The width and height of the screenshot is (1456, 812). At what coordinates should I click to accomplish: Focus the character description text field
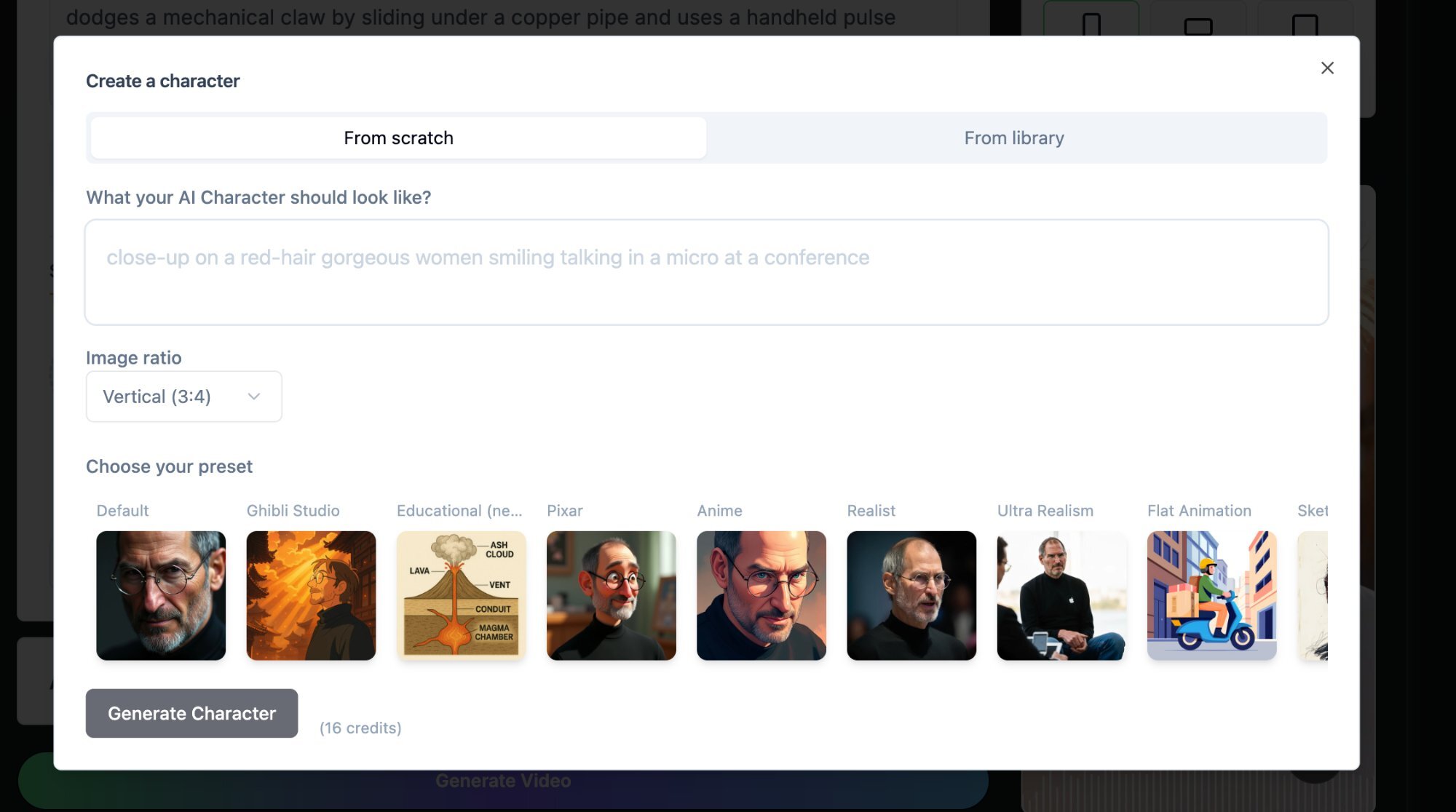click(x=706, y=272)
